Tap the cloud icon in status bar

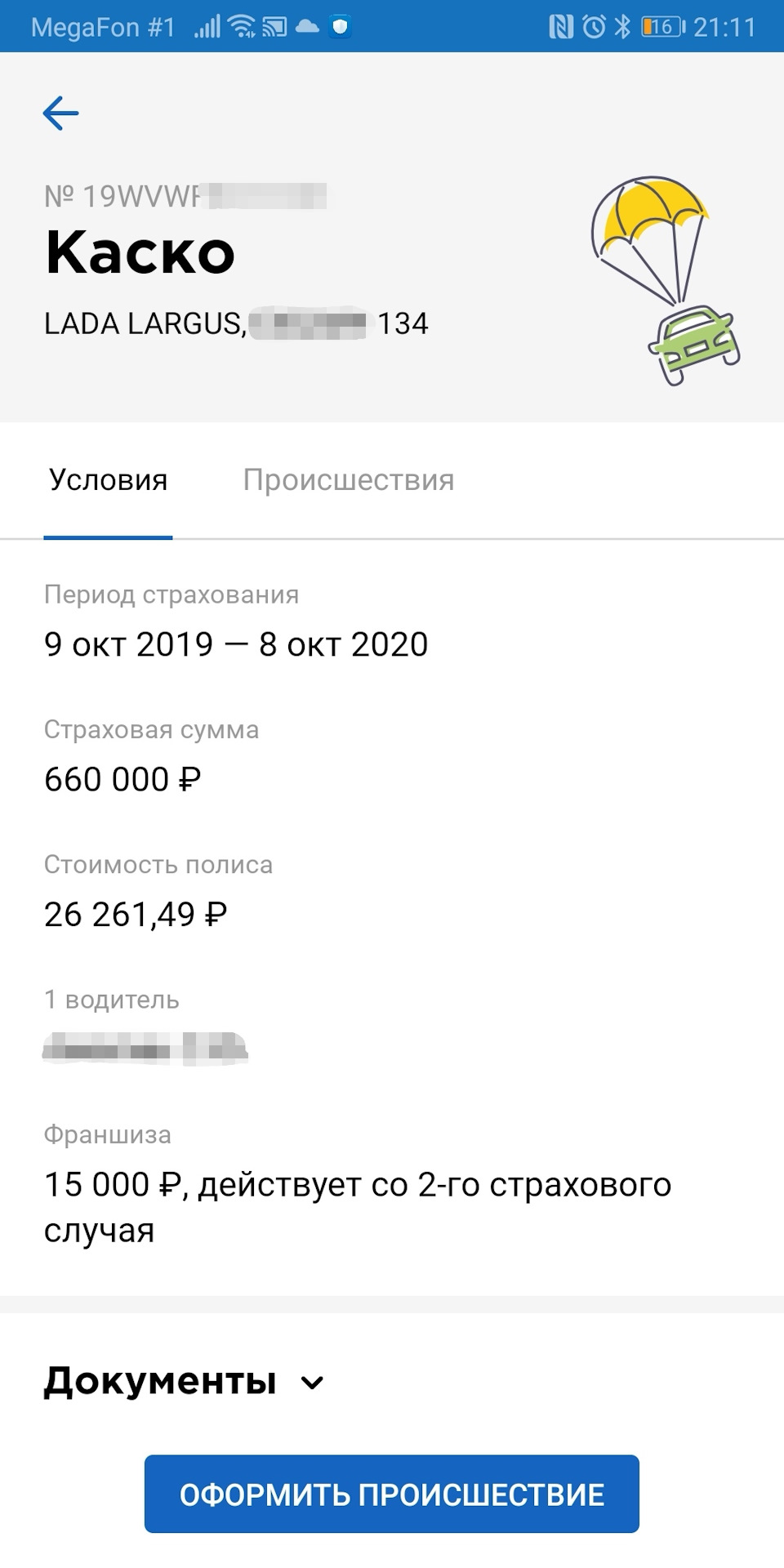pos(308,27)
